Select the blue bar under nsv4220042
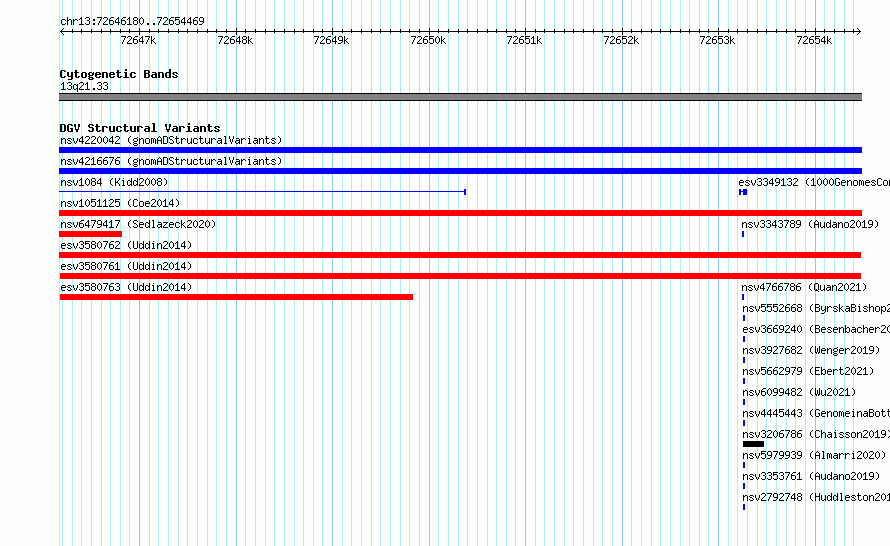Screen dimensions: 890x546 460,150
